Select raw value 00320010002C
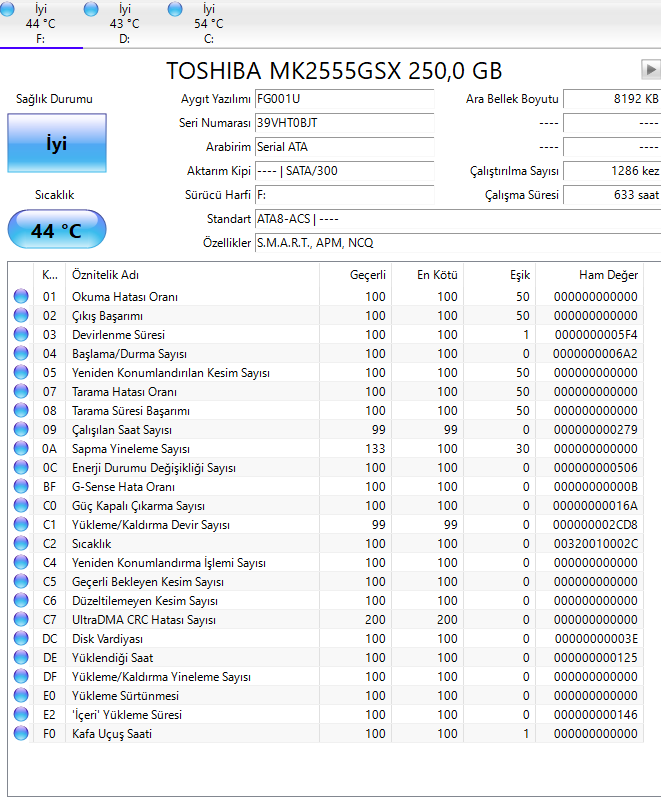 595,544
